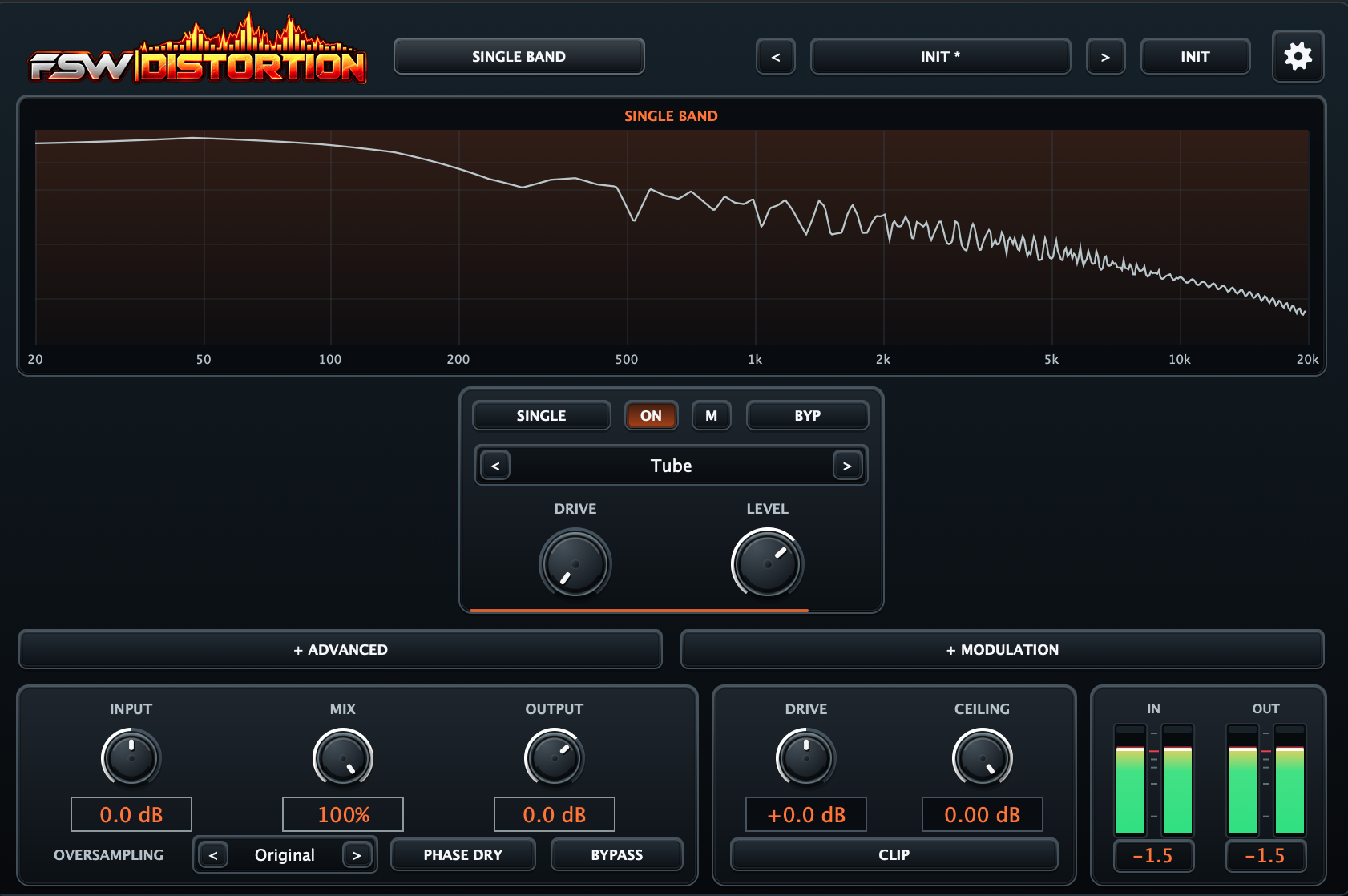
Task: Click the SINGLE BAND spectrum display
Action: pyautogui.click(x=672, y=237)
